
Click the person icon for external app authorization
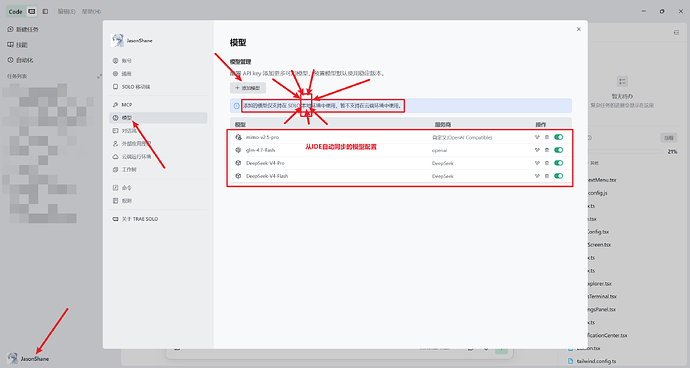pos(115,144)
